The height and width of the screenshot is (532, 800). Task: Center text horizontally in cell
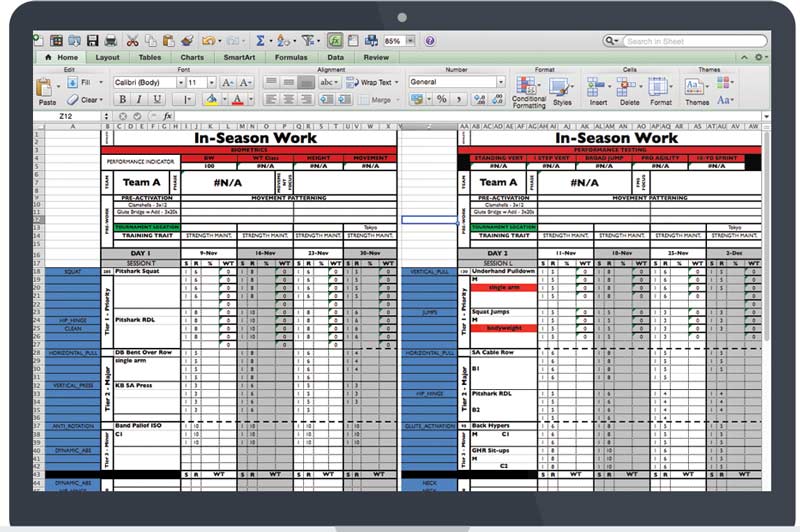[288, 99]
